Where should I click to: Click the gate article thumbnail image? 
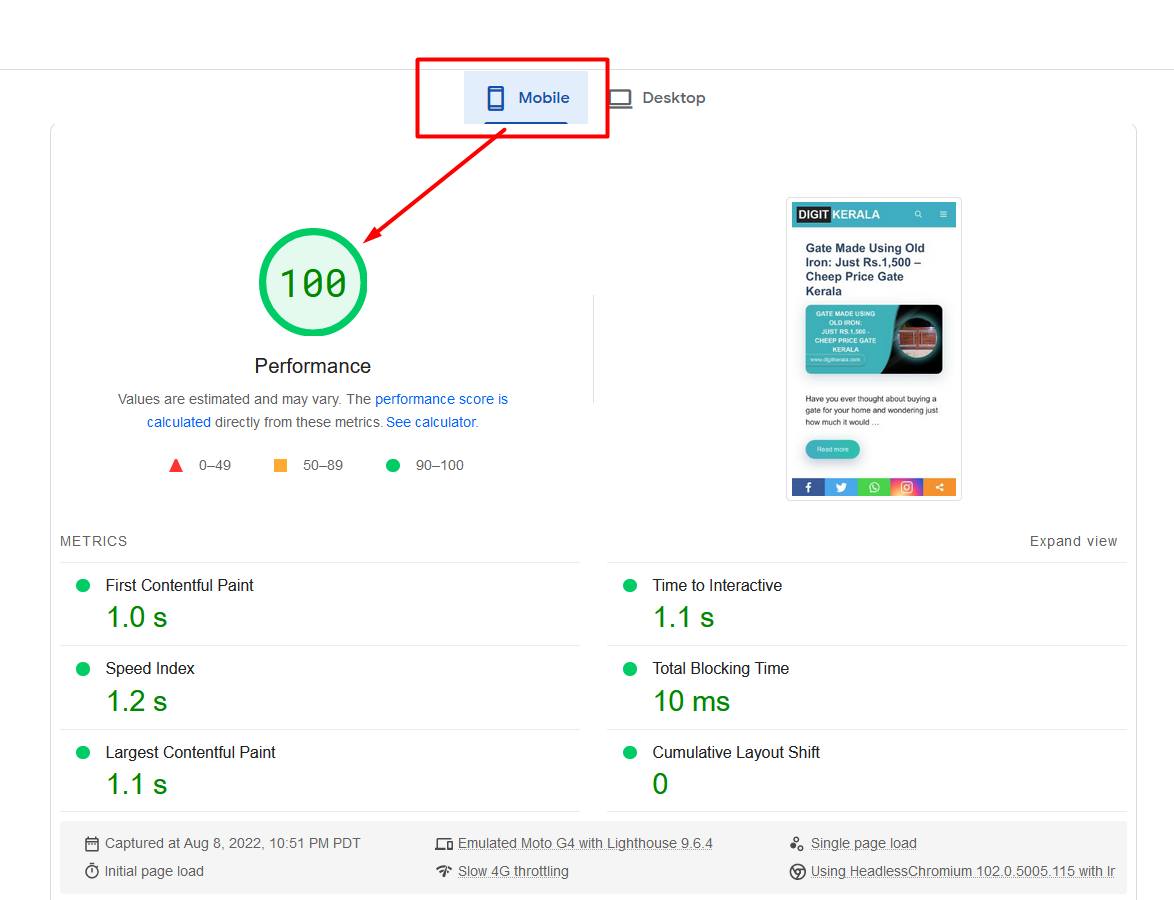(873, 339)
